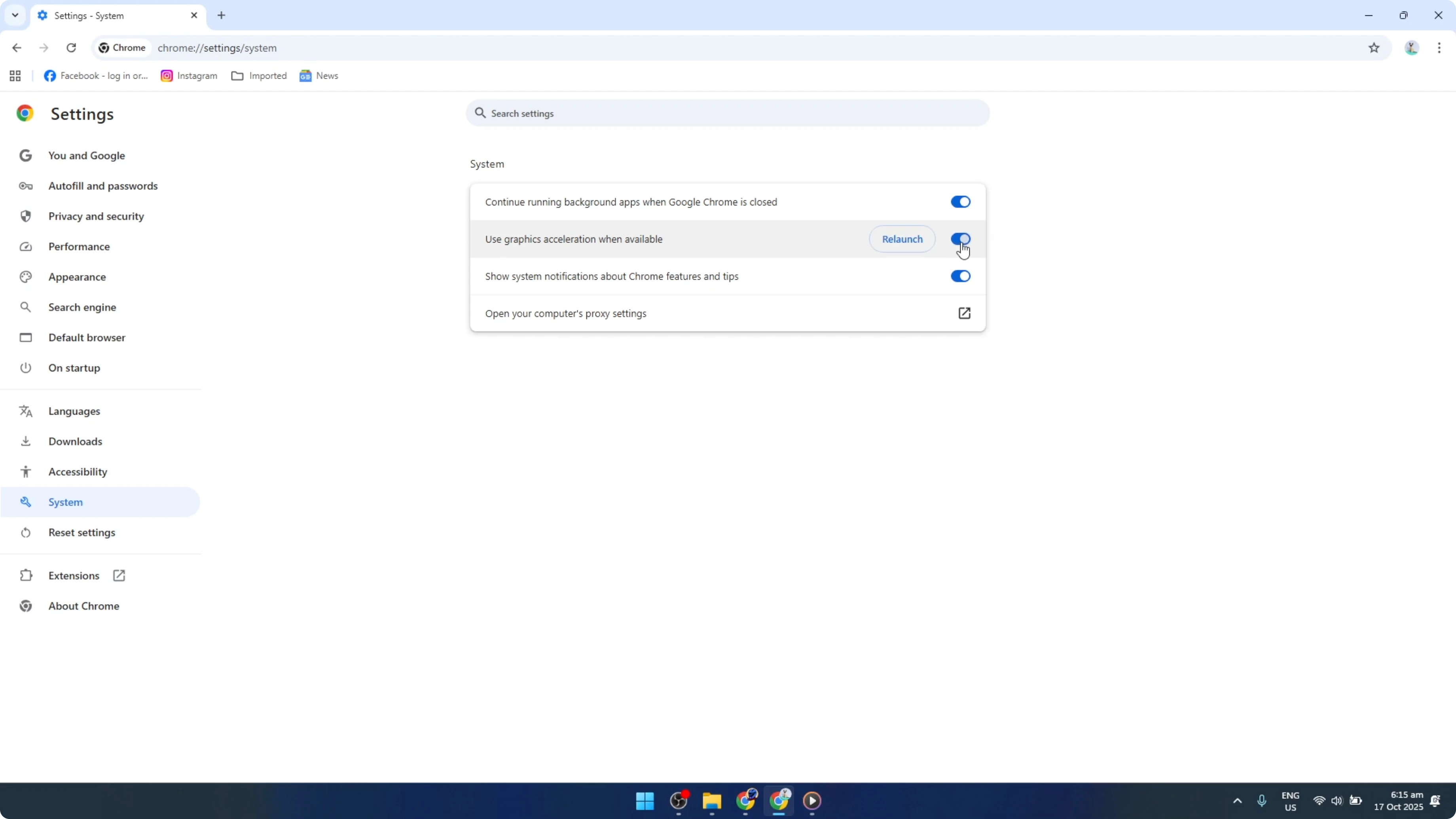Viewport: 1456px width, 819px height.
Task: Click the Search settings field
Action: [x=727, y=113]
